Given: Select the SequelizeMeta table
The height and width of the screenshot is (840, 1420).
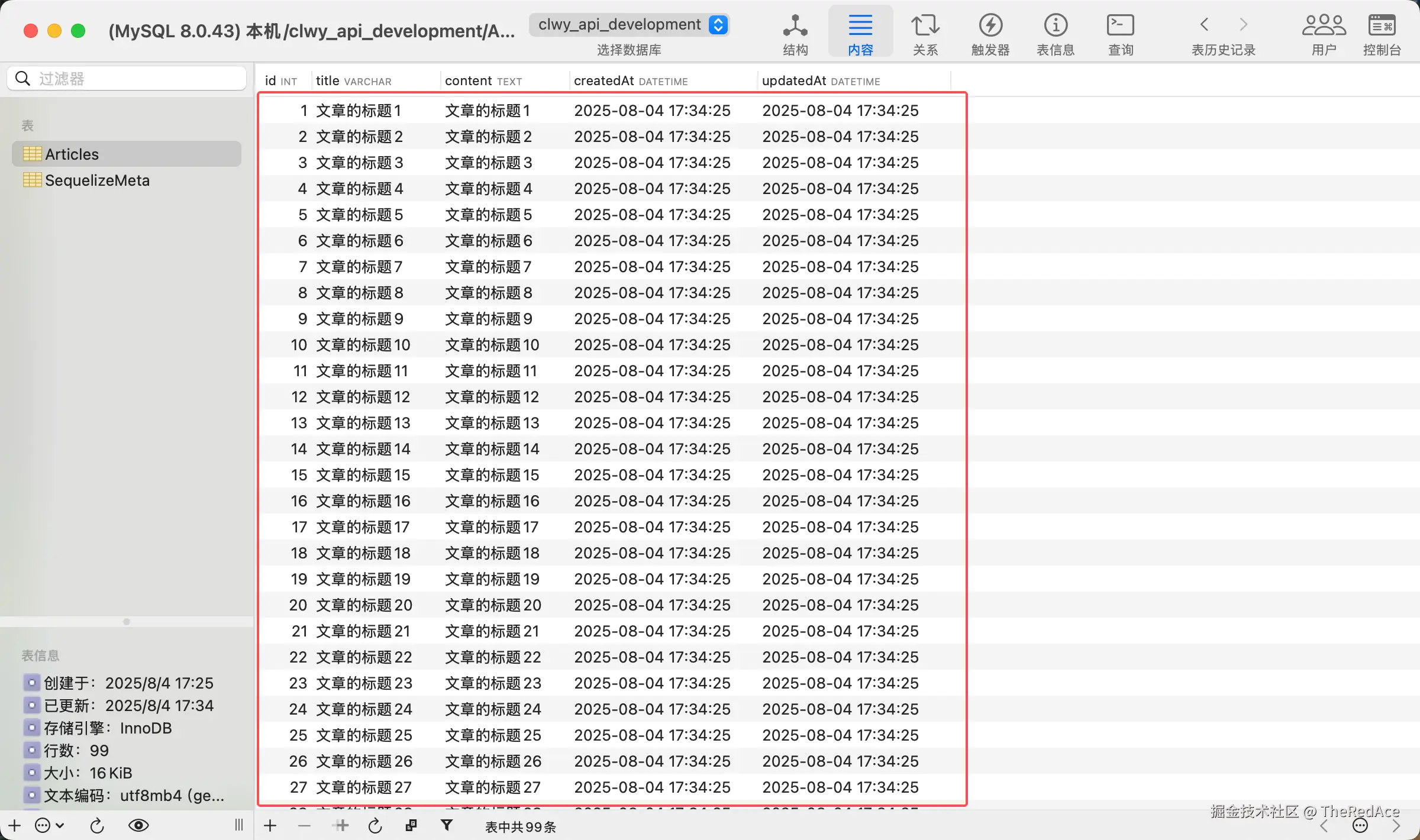Looking at the screenshot, I should coord(97,180).
